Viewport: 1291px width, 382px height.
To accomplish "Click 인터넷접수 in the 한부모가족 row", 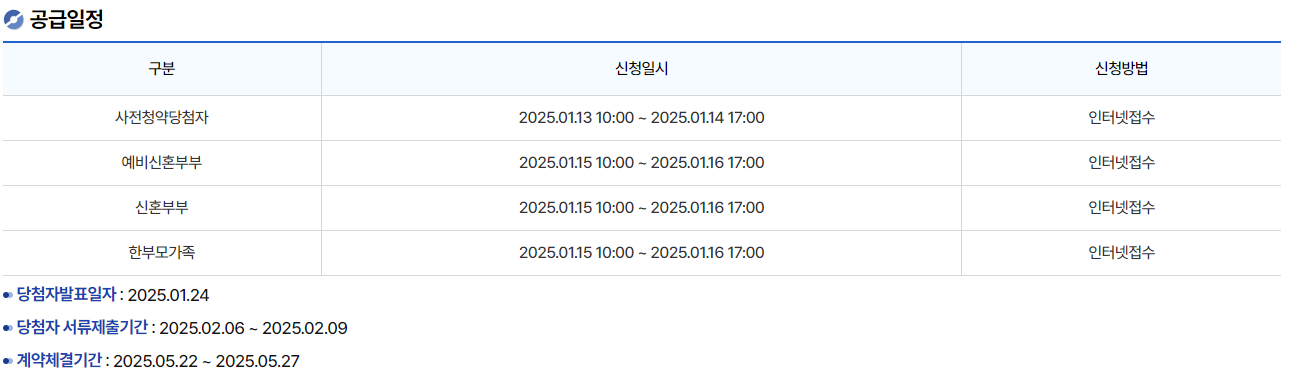I will point(1121,253).
